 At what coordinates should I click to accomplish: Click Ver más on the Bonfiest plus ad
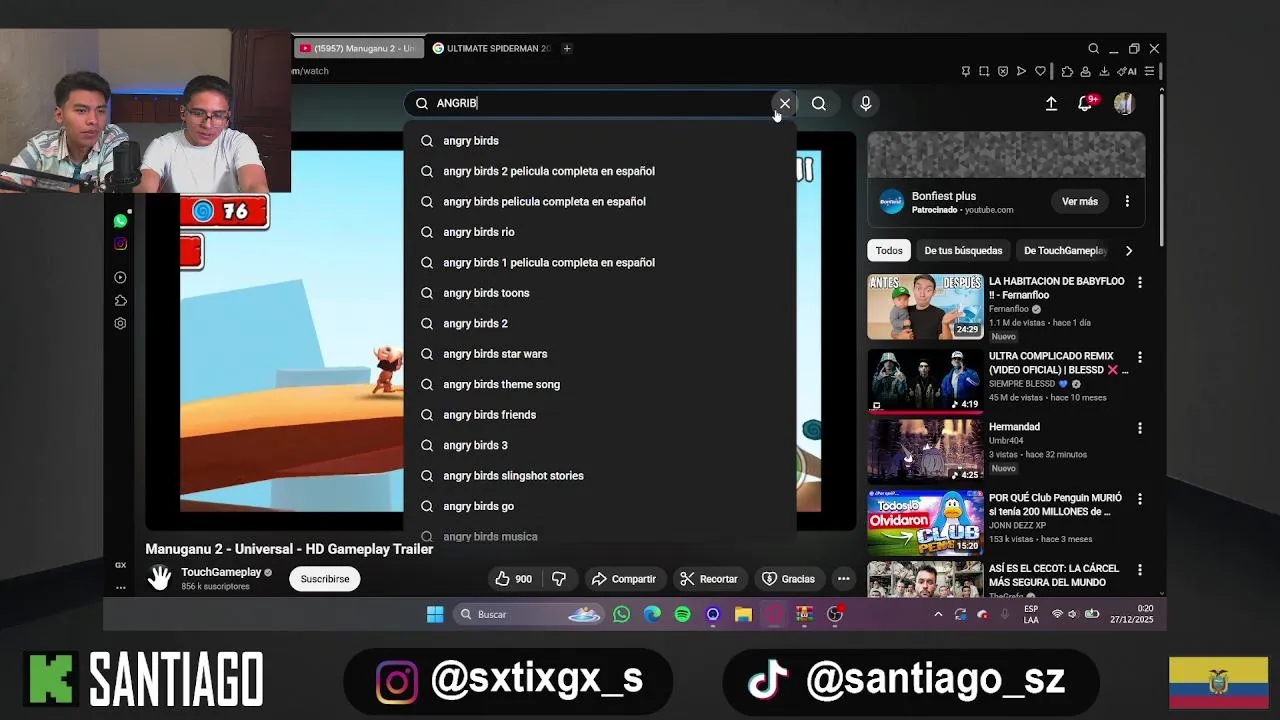[x=1080, y=201]
